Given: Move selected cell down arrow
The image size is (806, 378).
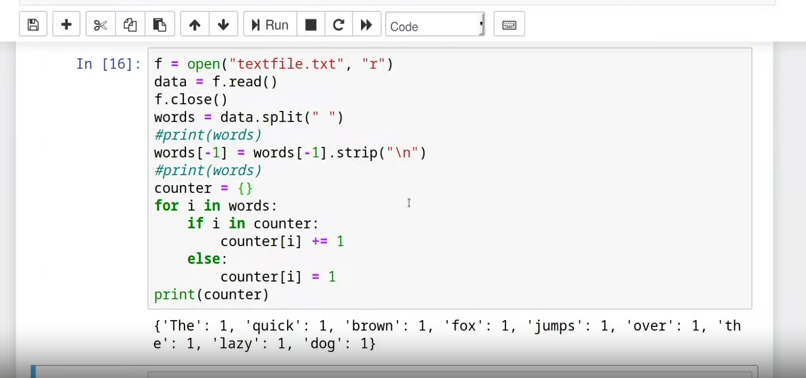Looking at the screenshot, I should [x=223, y=25].
